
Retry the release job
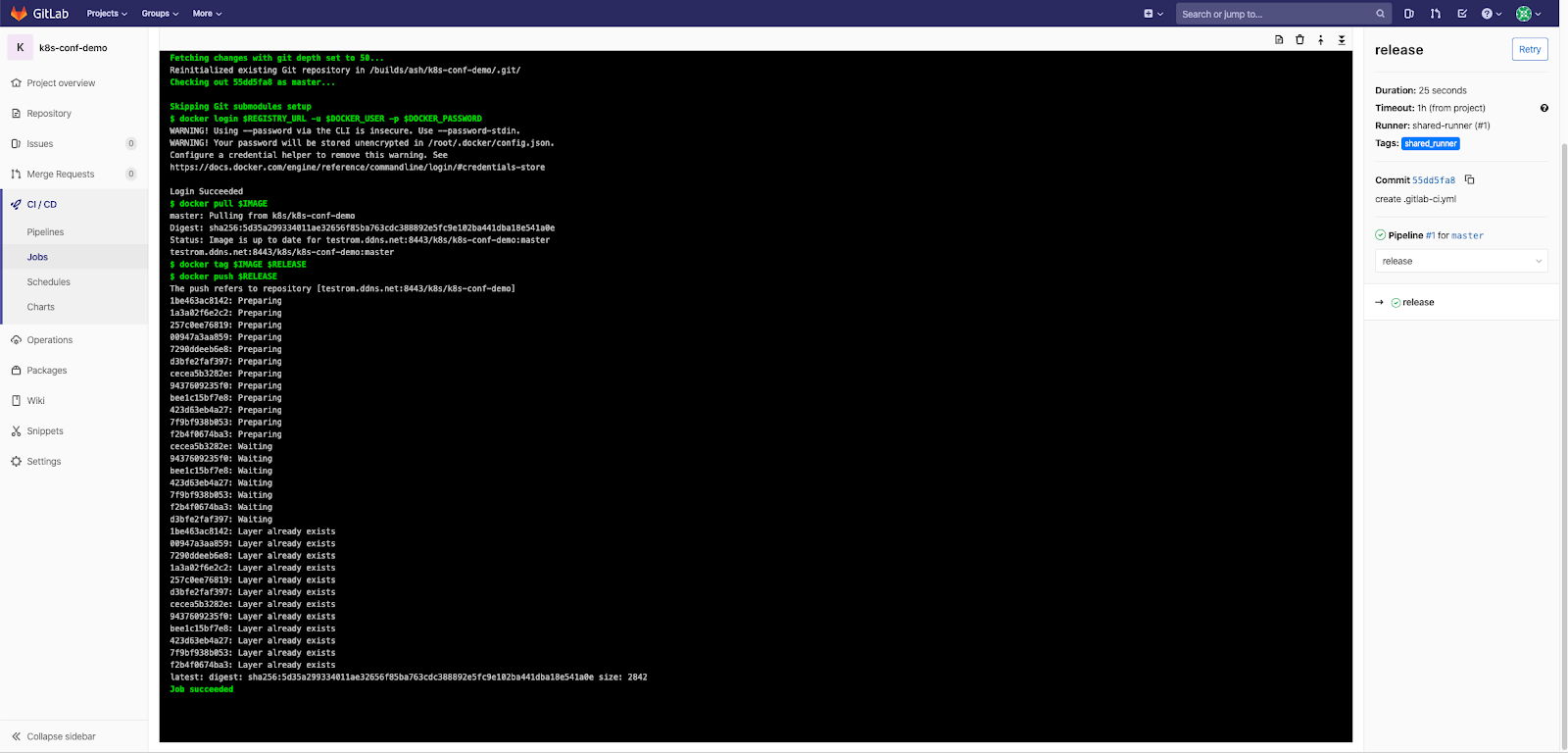pyautogui.click(x=1530, y=49)
